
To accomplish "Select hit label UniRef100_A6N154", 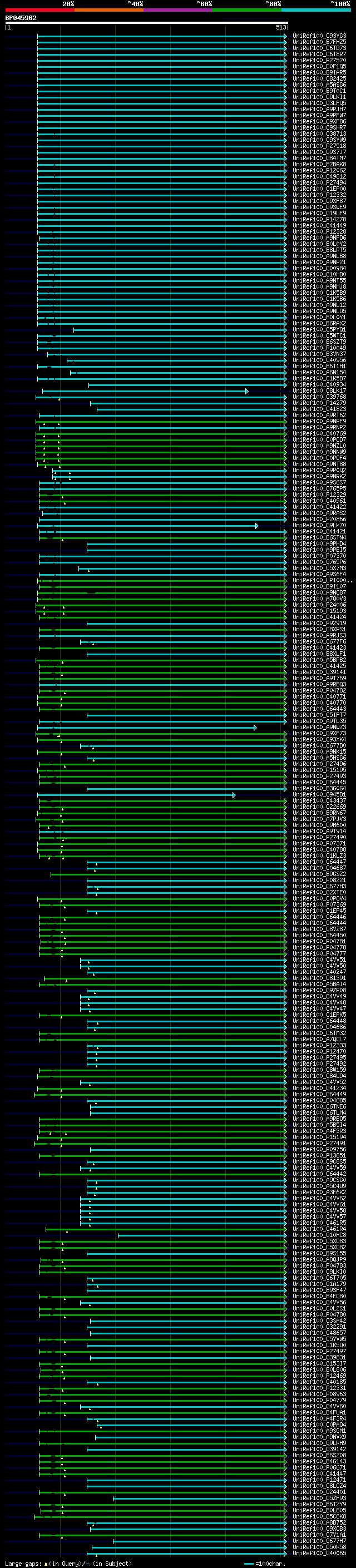I will coord(319,373).
